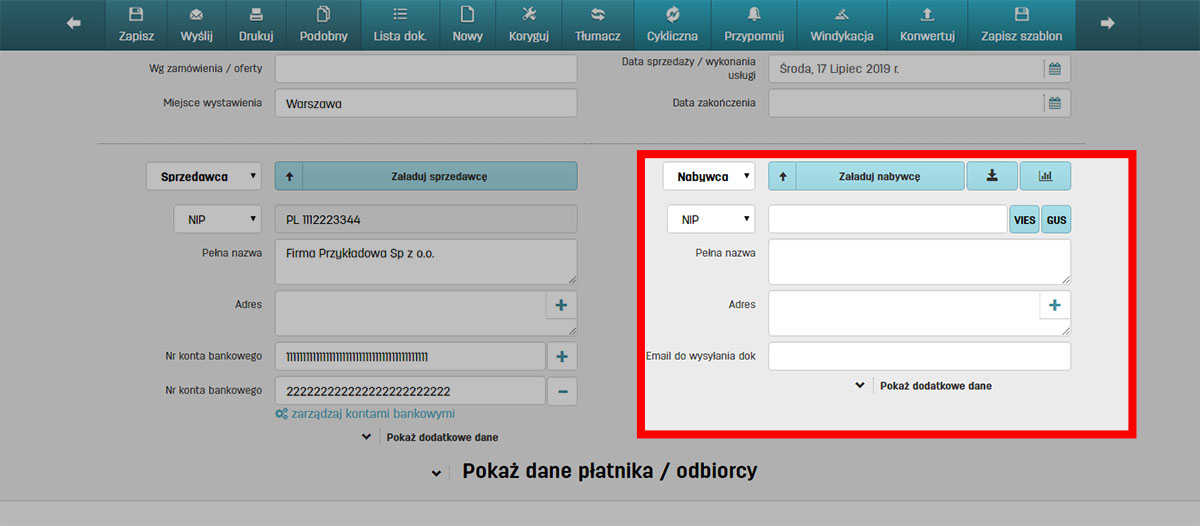Open the buyer's NIP type dropdown
The image size is (1200, 526).
click(x=711, y=219)
